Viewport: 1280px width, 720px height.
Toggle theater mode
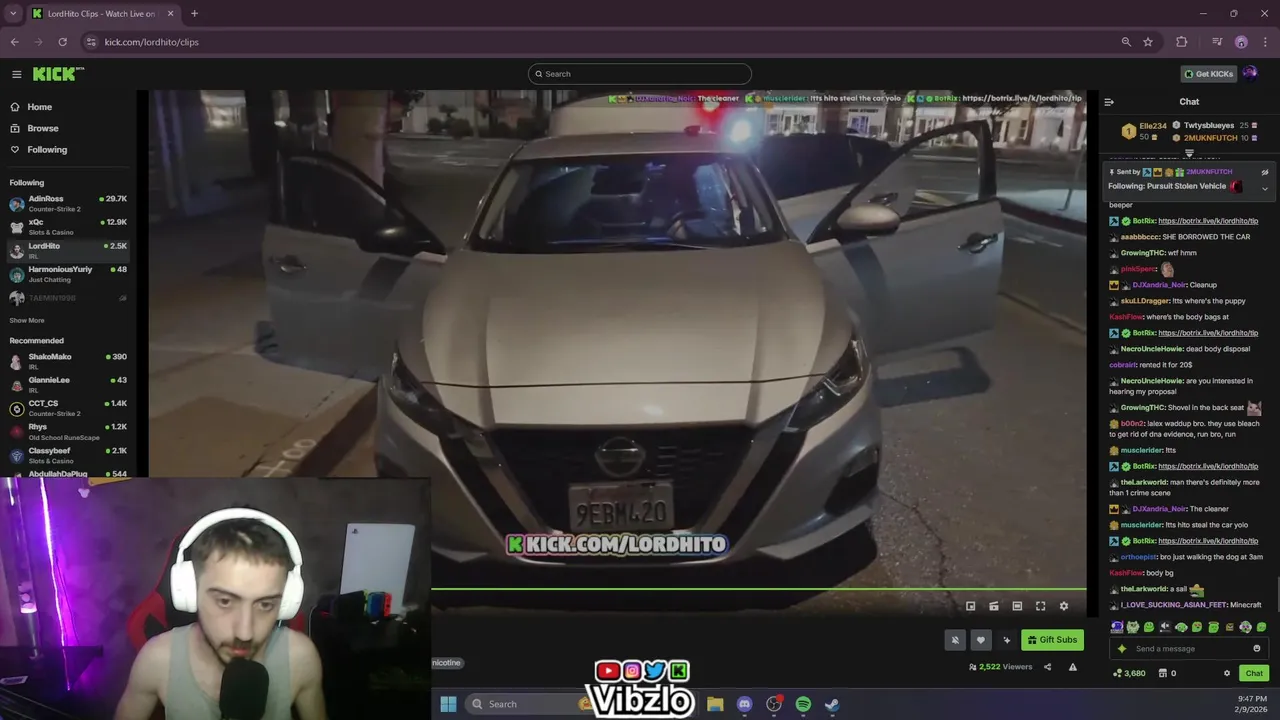coord(1017,606)
